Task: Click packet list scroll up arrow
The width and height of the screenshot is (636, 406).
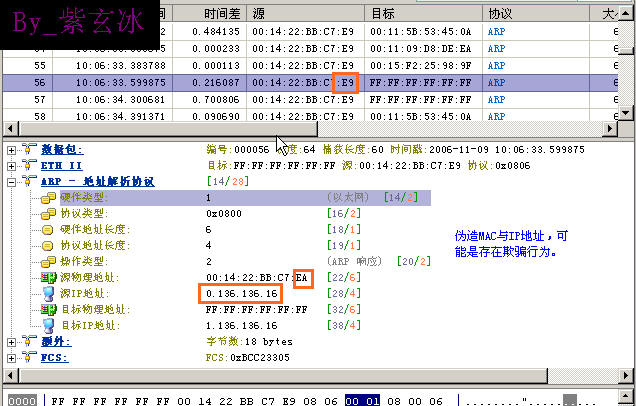Action: (x=626, y=13)
